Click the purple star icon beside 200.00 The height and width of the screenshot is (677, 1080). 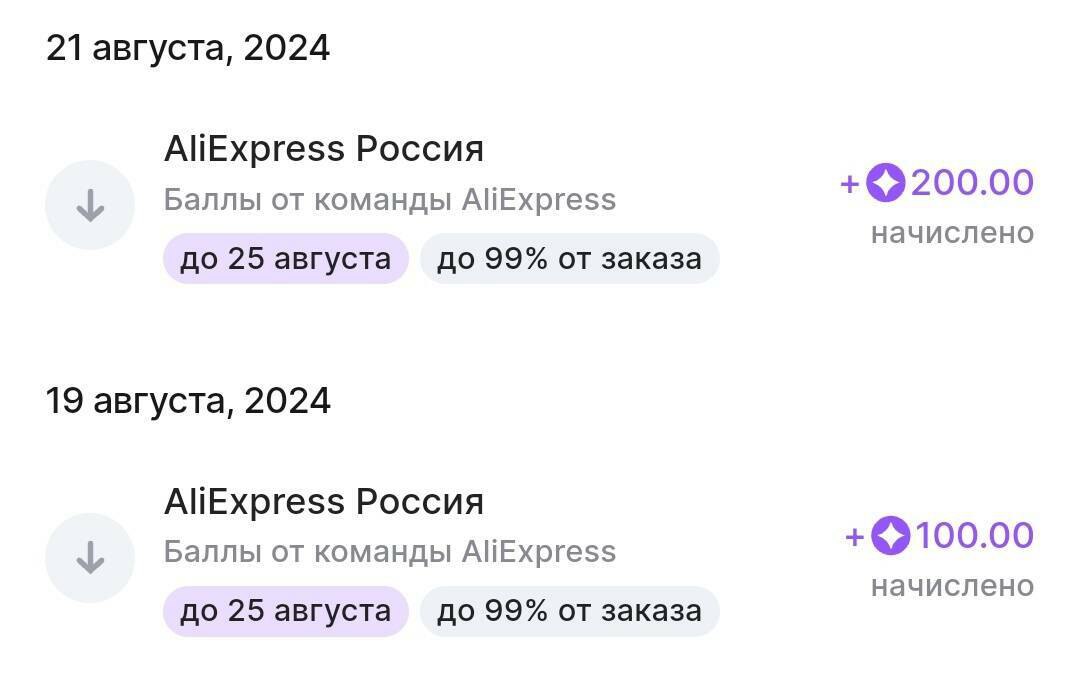pyautogui.click(x=885, y=183)
